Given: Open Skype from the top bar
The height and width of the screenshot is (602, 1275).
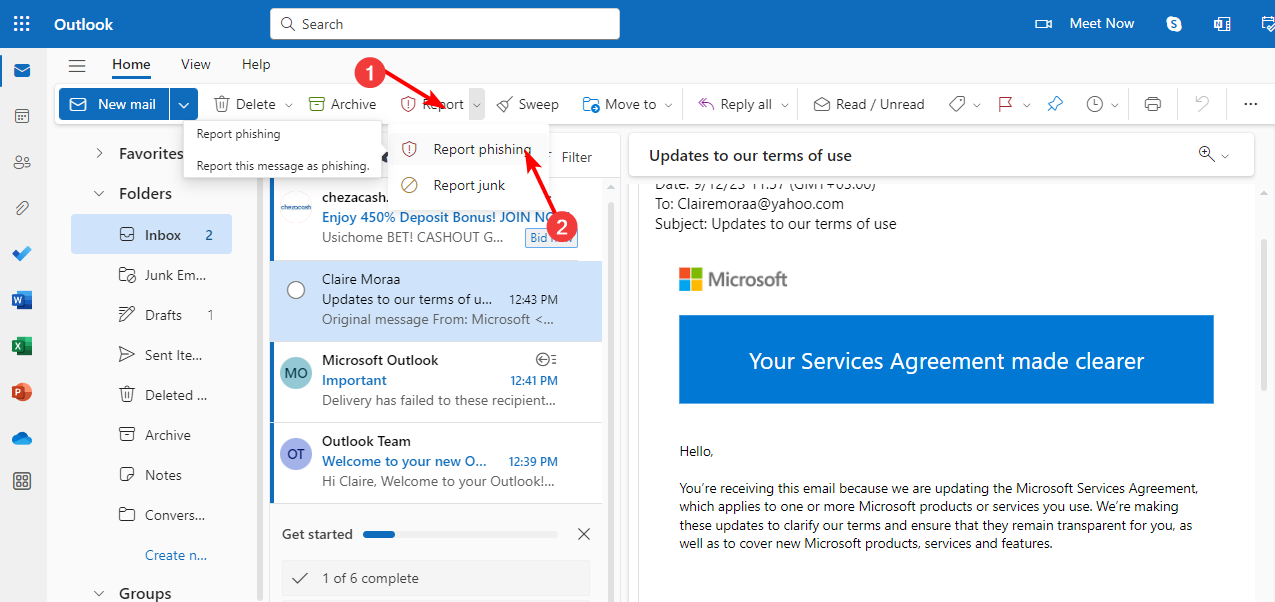Looking at the screenshot, I should pyautogui.click(x=1172, y=23).
